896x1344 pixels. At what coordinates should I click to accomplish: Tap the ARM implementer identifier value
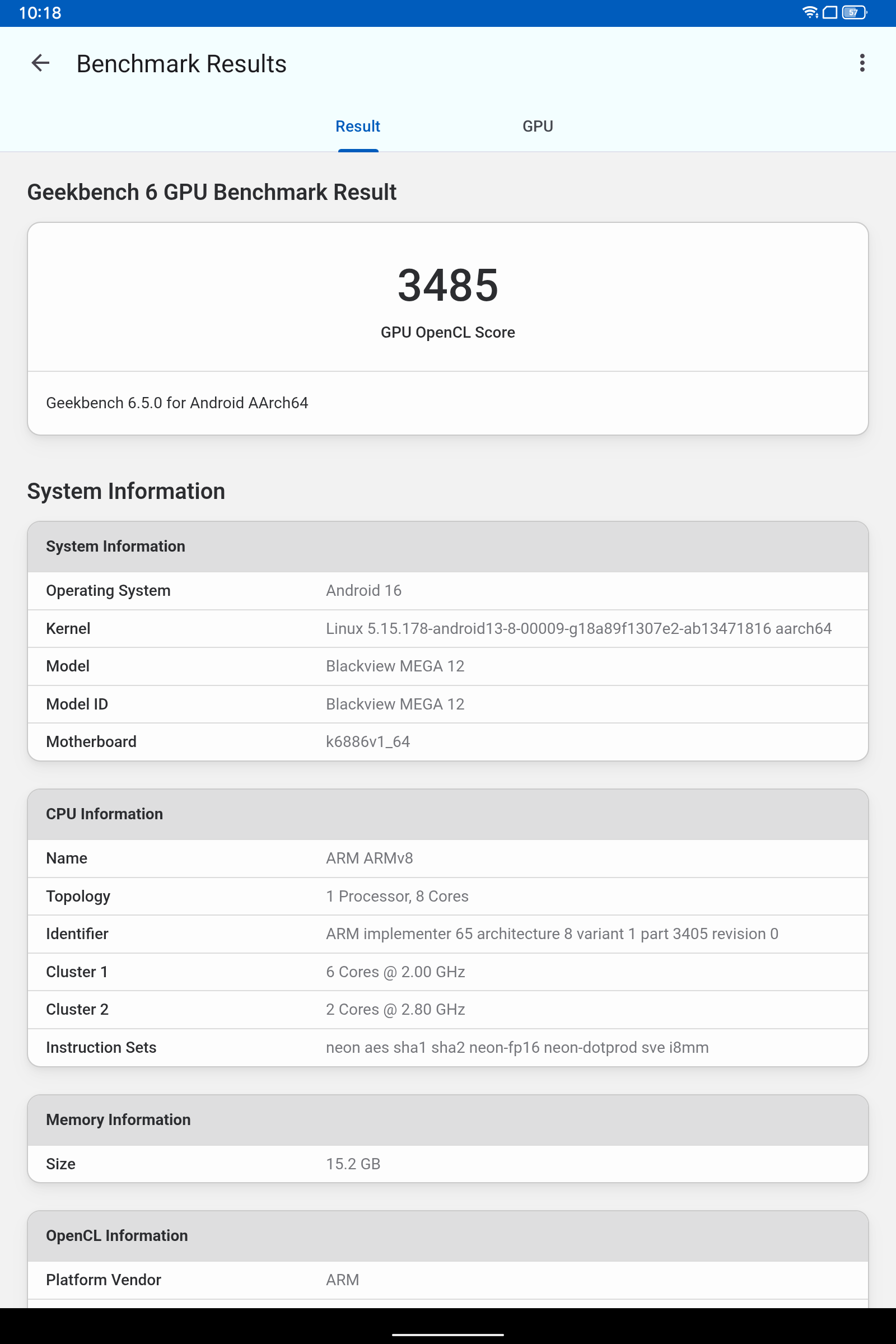552,934
